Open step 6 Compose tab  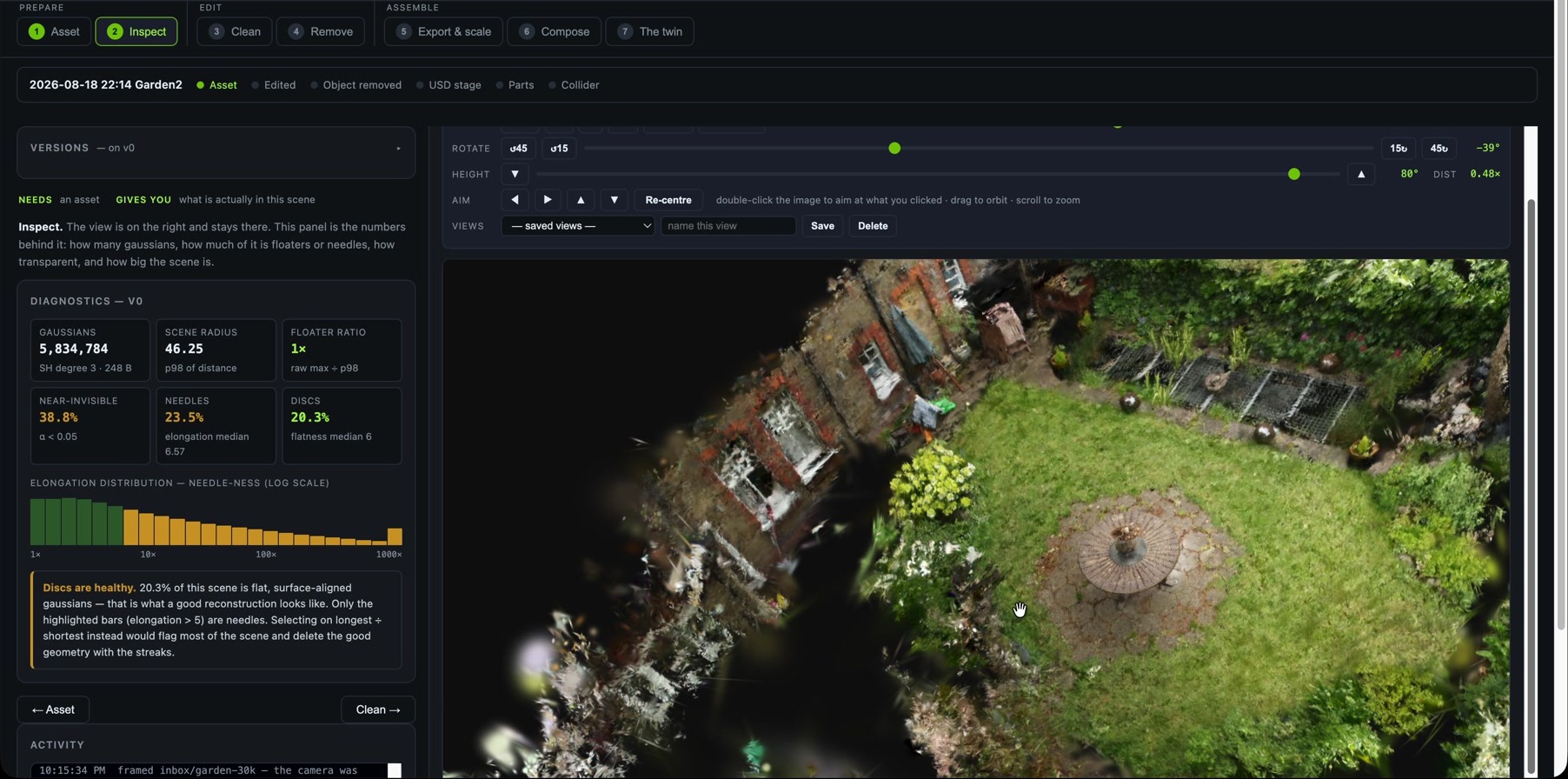[x=554, y=31]
